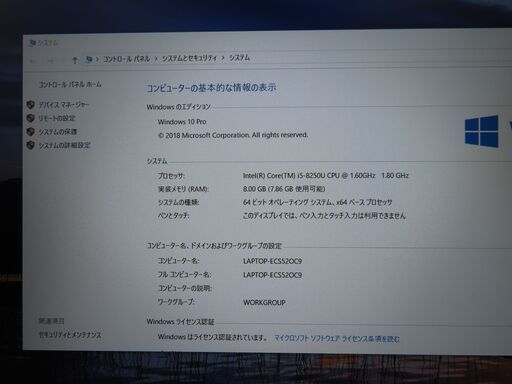512x384 pixels.
Task: Click the 関連項目 label in the sidebar
Action: point(51,321)
